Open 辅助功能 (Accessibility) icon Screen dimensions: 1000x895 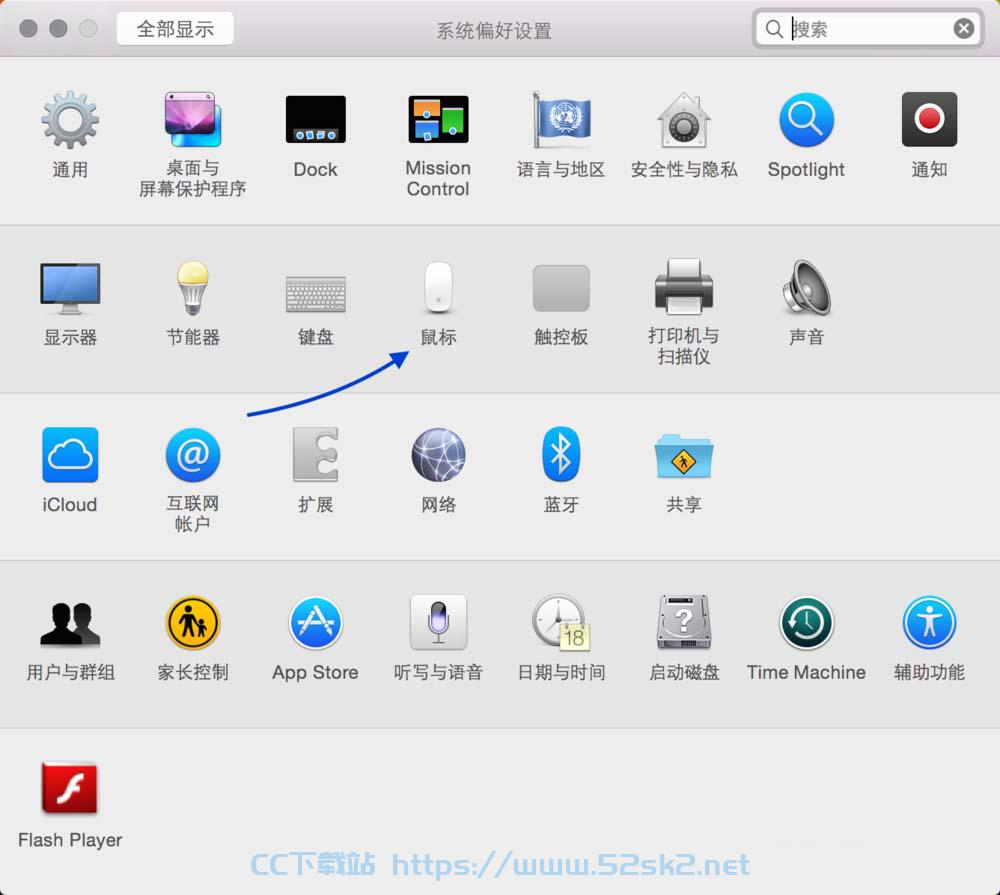tap(929, 623)
